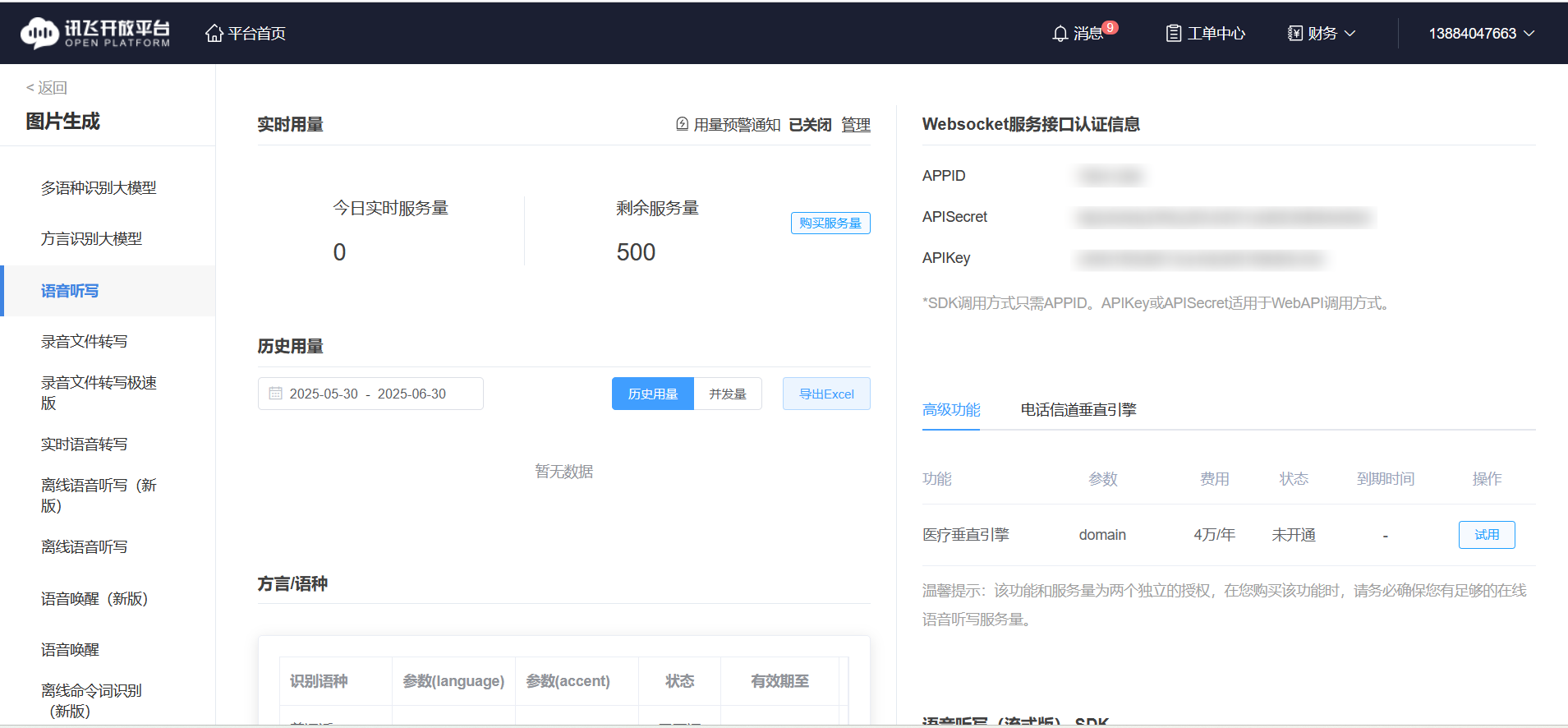Image resolution: width=1568 pixels, height=728 pixels.
Task: Select 语音听写 in sidebar
Action: tap(108, 291)
